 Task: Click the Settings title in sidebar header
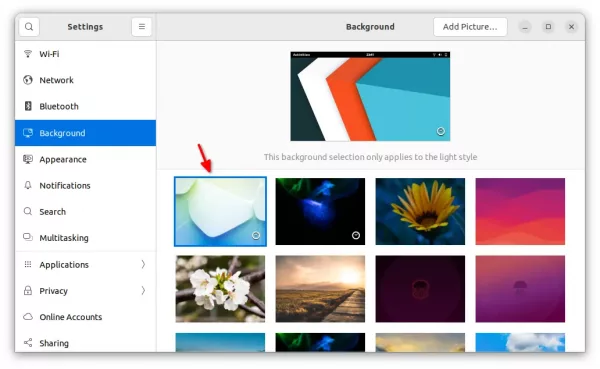pos(85,27)
